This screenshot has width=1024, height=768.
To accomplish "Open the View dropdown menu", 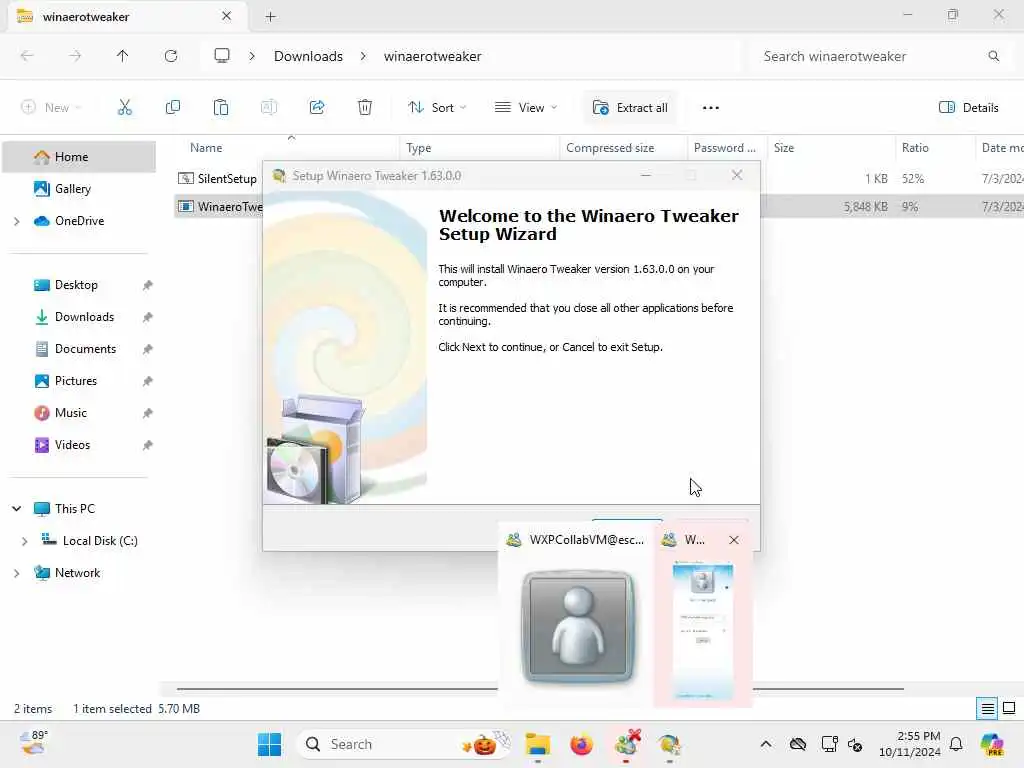I will (x=526, y=108).
